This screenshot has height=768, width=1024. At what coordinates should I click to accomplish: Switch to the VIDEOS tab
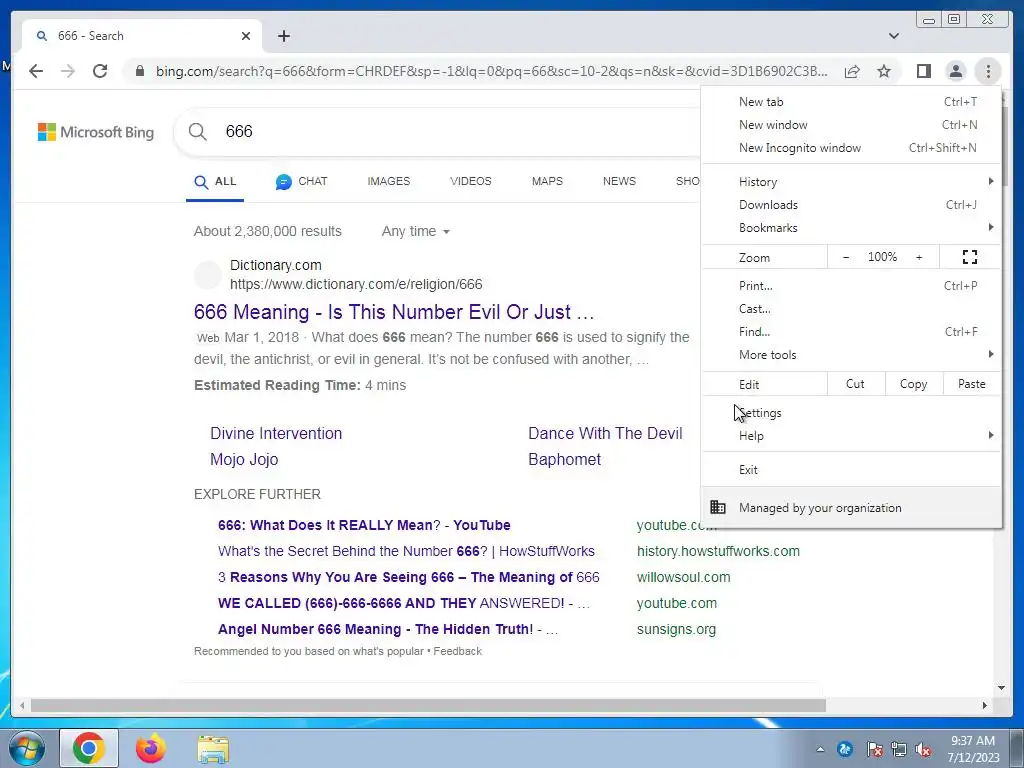coord(470,182)
